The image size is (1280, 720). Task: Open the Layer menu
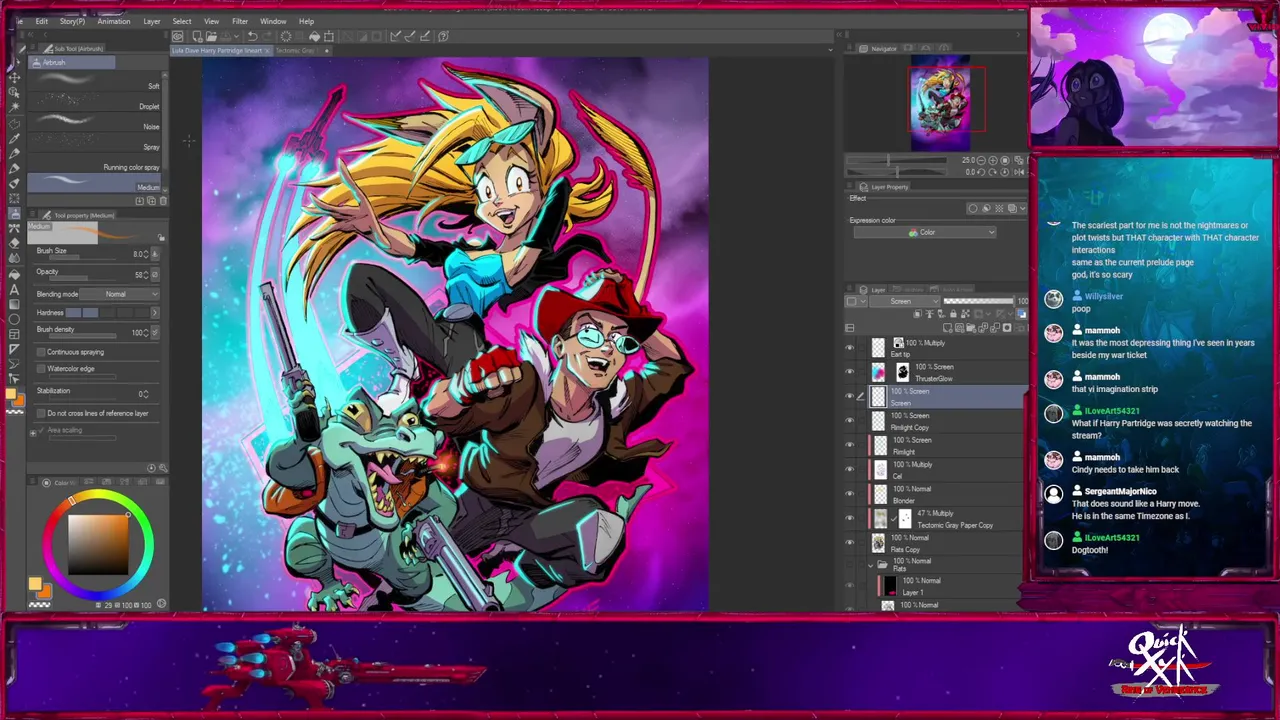pos(152,21)
